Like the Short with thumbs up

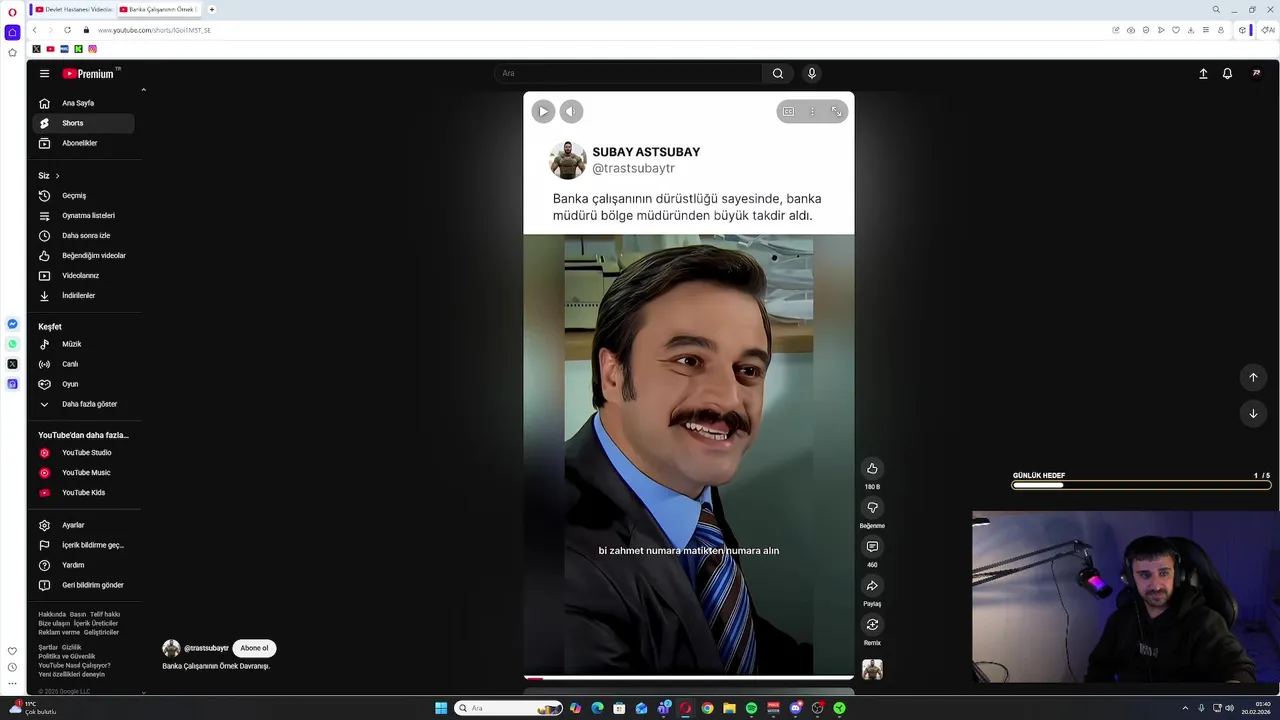point(872,468)
